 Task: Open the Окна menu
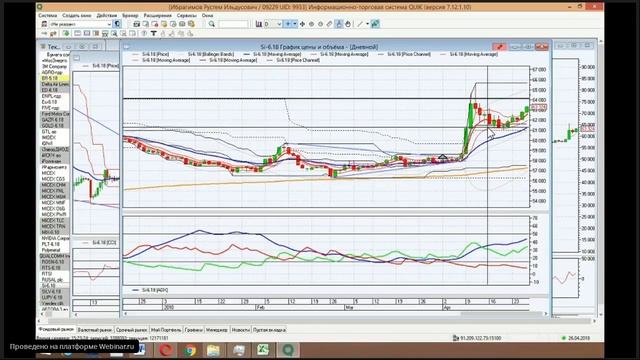pyautogui.click(x=207, y=16)
